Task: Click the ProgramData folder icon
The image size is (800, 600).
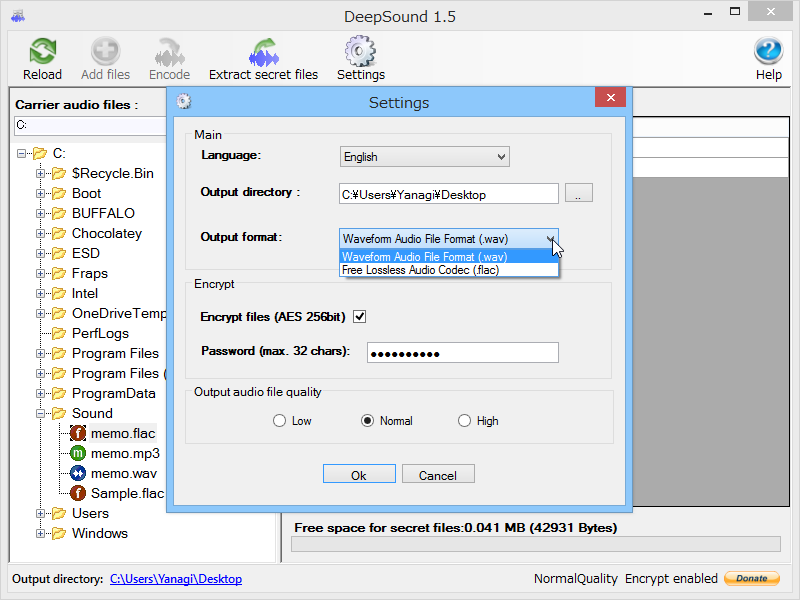Action: click(59, 393)
